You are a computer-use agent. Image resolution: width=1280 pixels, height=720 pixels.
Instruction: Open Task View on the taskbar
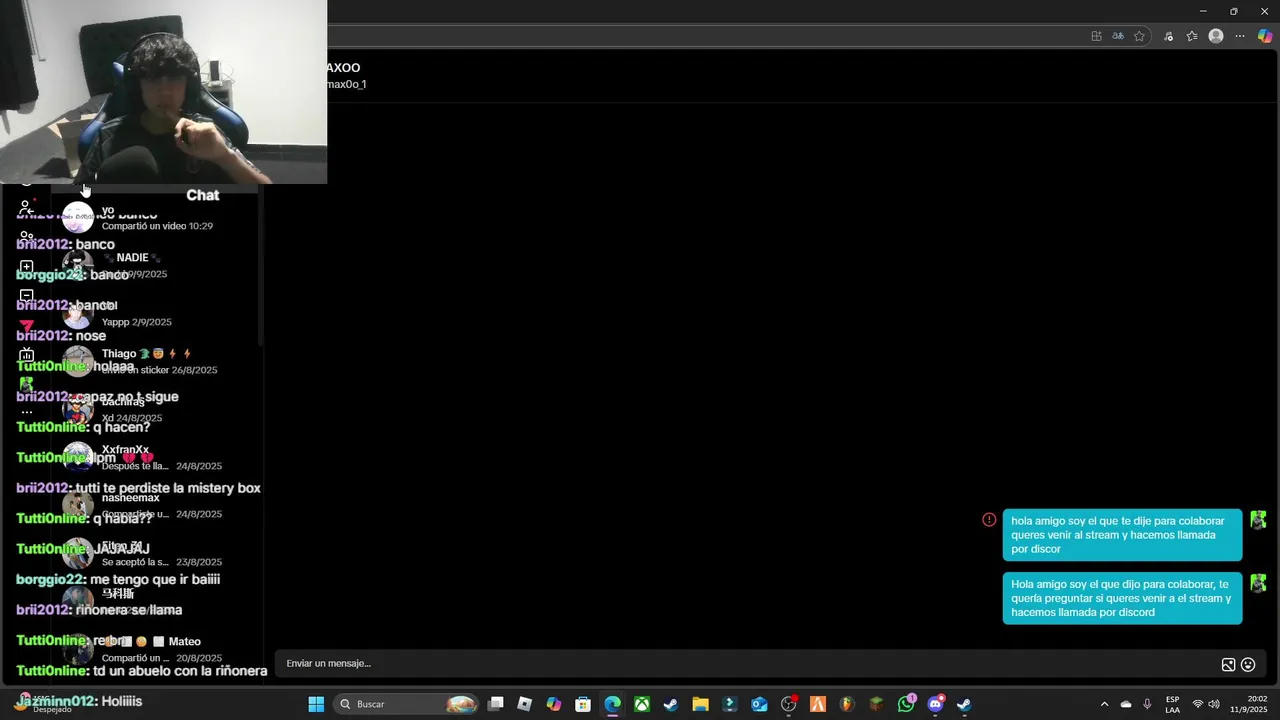click(x=495, y=704)
